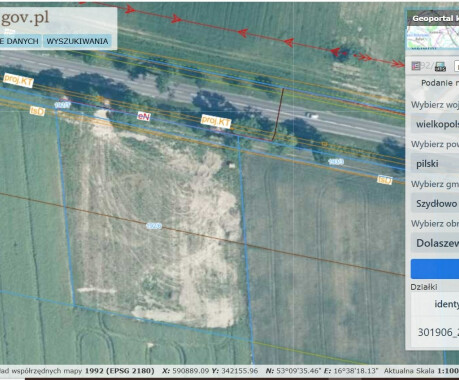Open the tab ending in DANYCH

click(20, 41)
